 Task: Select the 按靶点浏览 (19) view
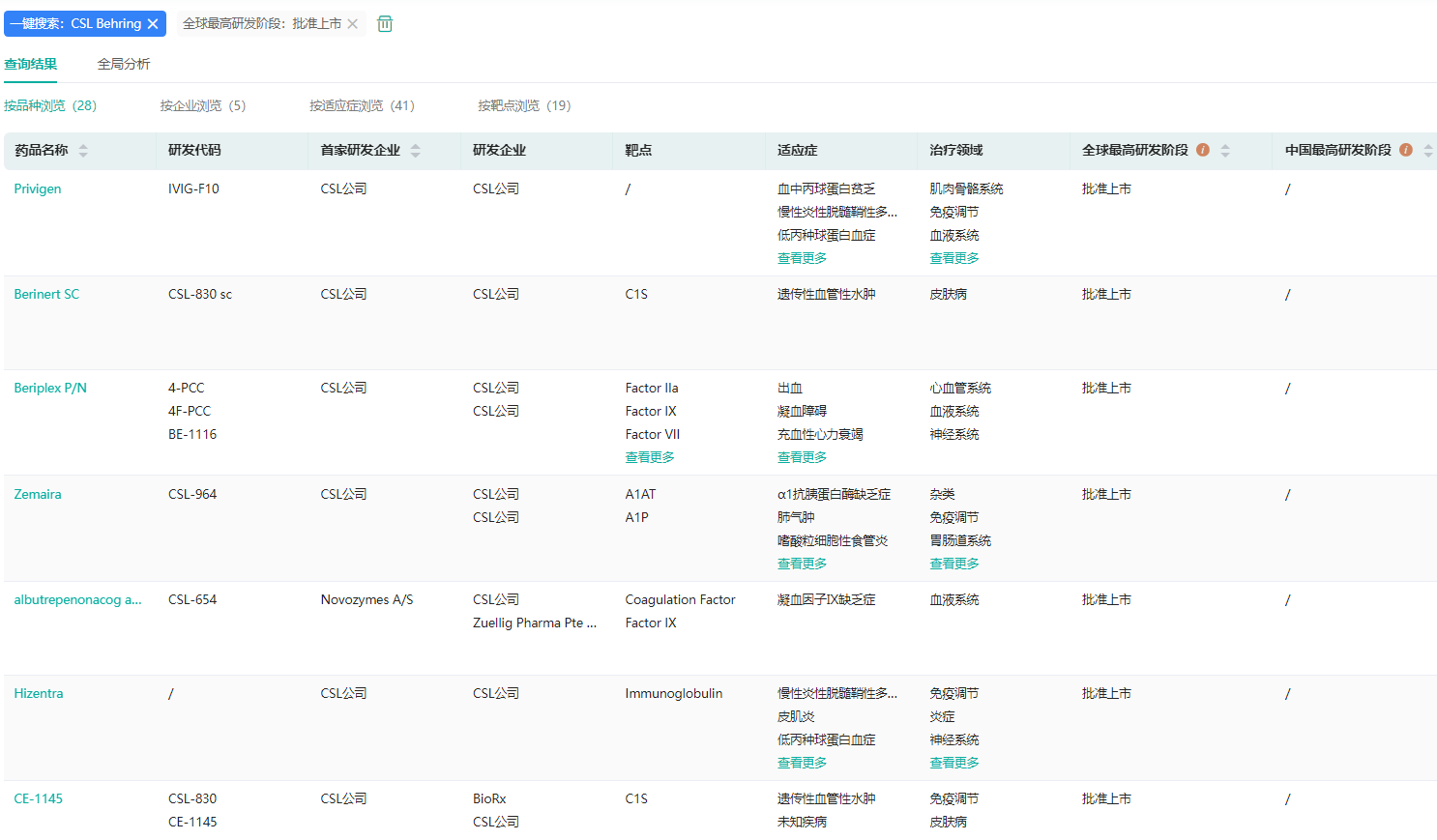(524, 105)
